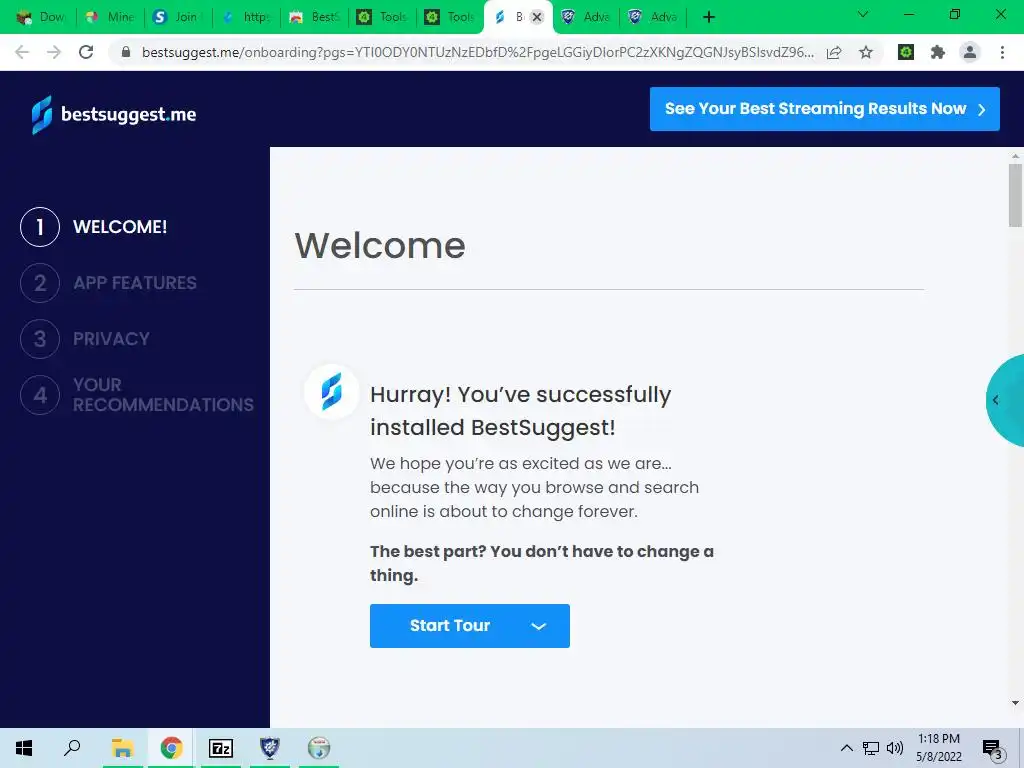
Task: Click the scrollbar down arrow
Action: [1015, 703]
